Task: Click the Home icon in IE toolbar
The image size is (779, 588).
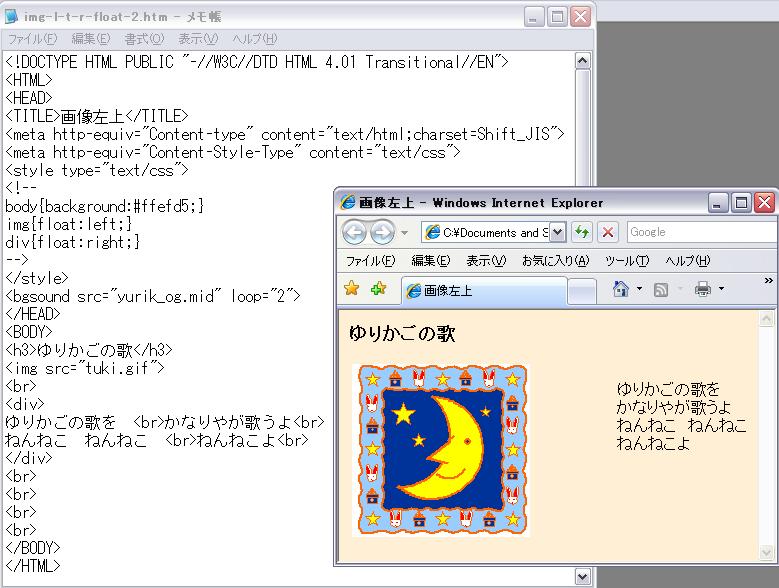Action: point(621,289)
